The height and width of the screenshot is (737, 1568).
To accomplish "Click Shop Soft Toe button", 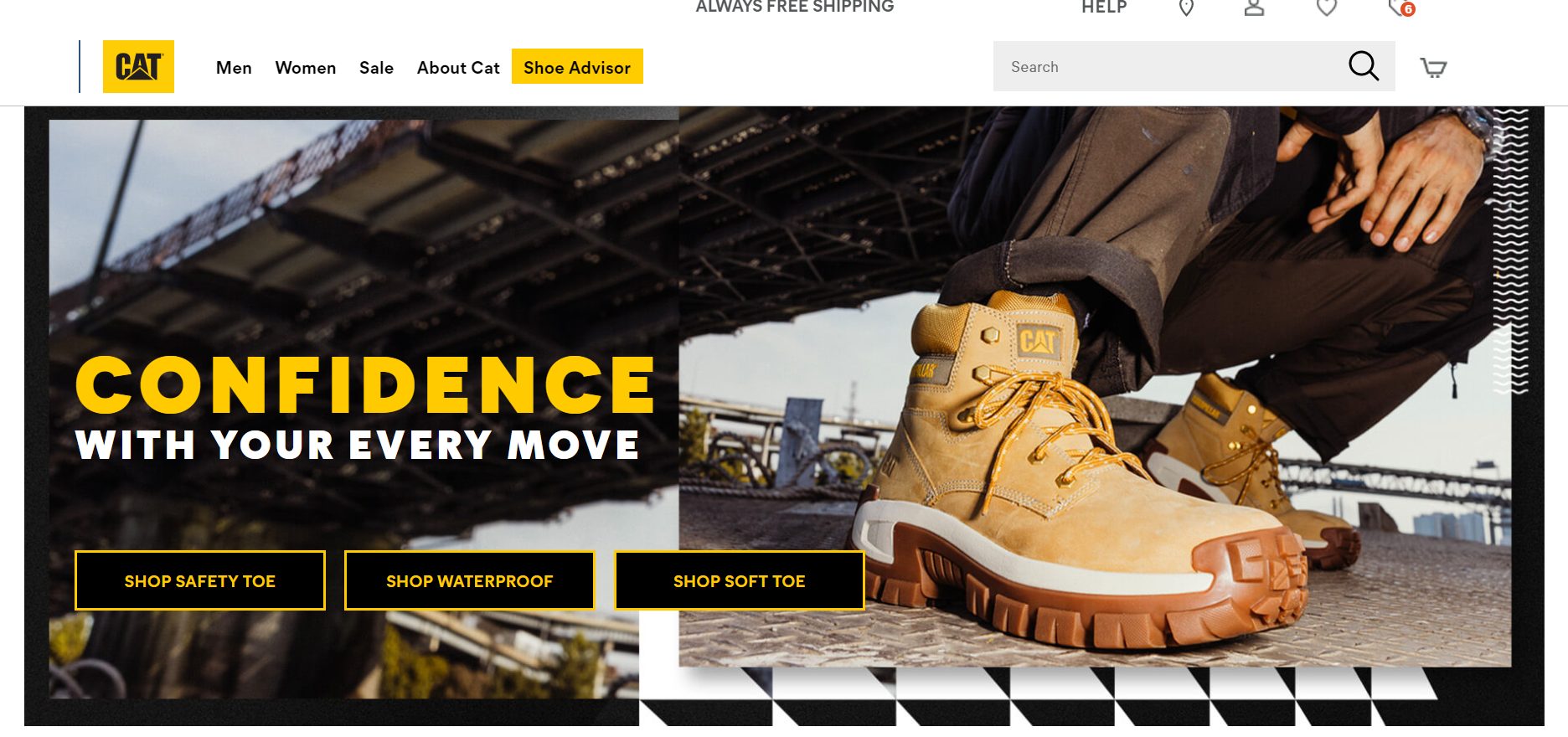I will [x=740, y=580].
